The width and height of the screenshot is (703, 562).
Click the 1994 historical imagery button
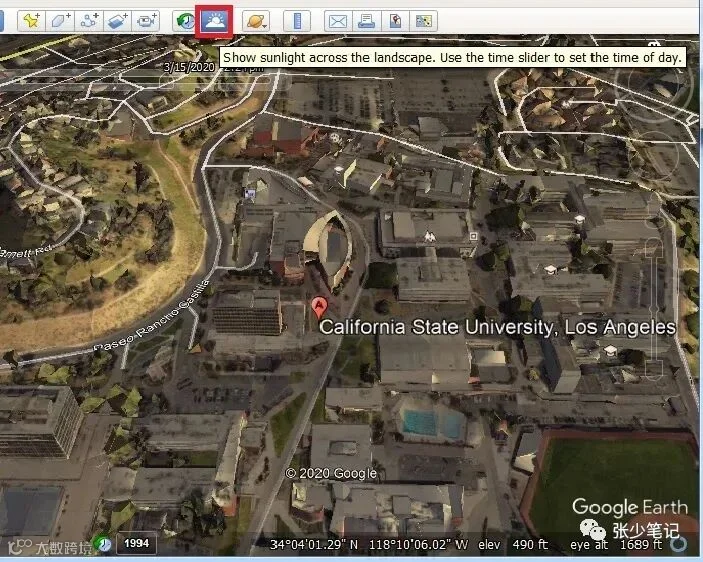coord(136,544)
